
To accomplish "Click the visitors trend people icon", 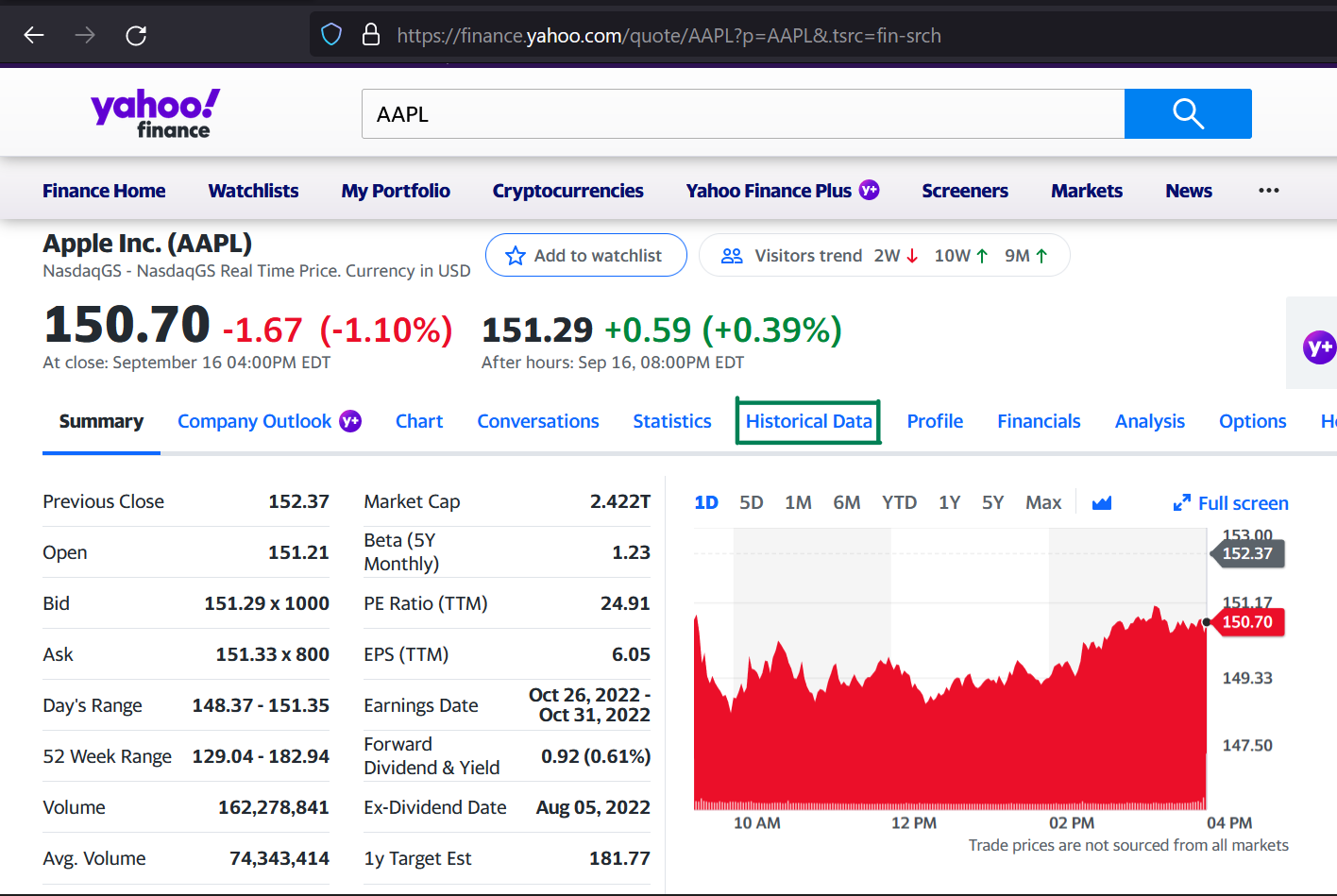I will click(x=732, y=256).
